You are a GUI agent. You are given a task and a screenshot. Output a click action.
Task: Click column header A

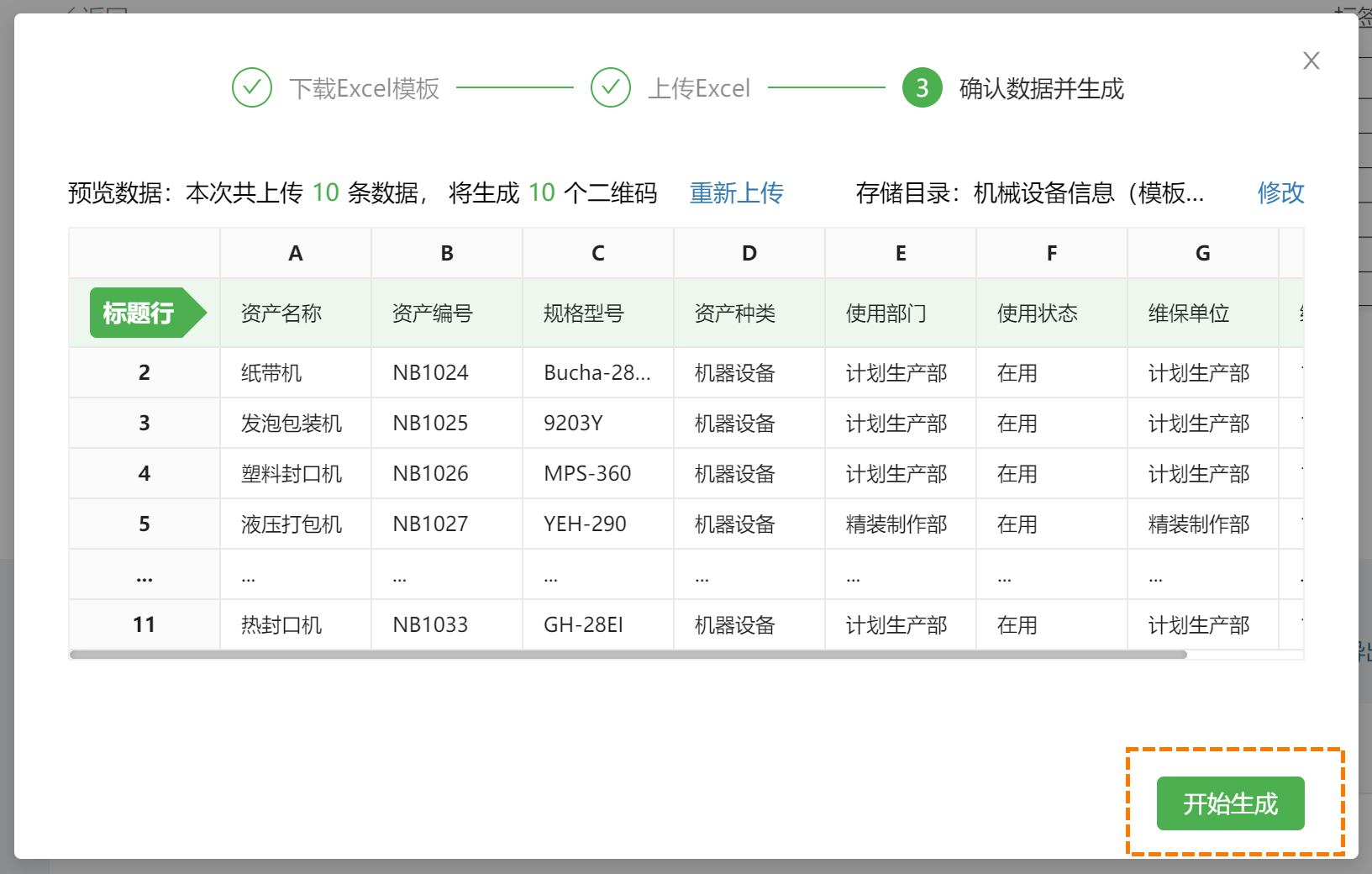click(296, 253)
